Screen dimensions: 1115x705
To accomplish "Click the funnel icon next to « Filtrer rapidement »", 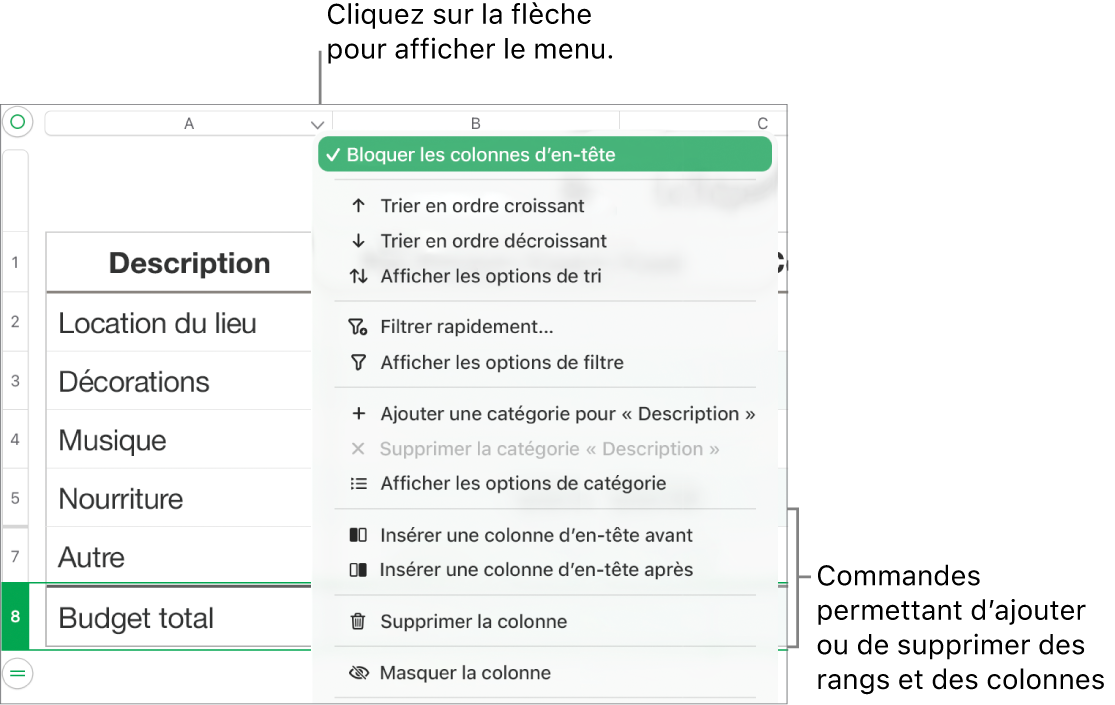I will tap(358, 326).
